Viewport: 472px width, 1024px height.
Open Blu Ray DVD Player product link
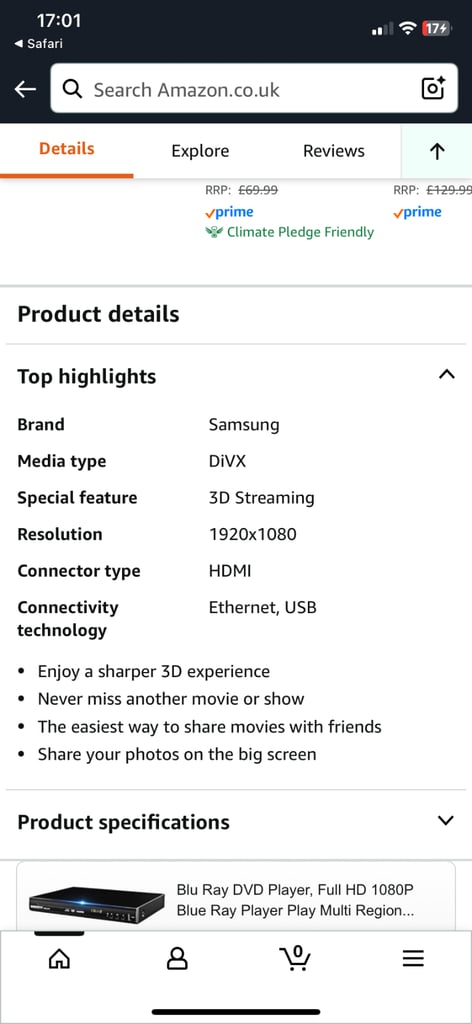pos(295,900)
